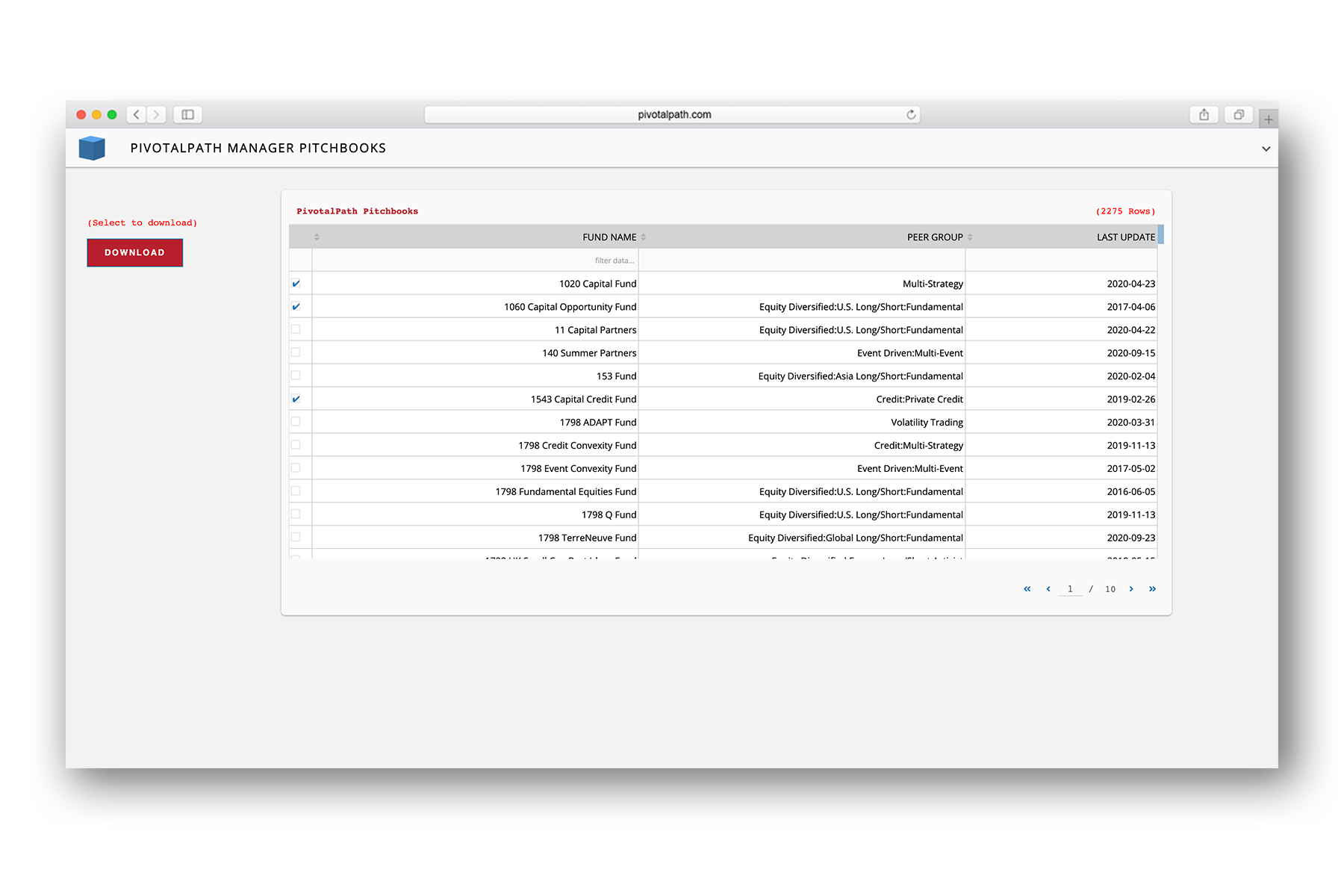Toggle the browser sidebar icon
Image resolution: width=1344 pixels, height=896 pixels.
(187, 114)
